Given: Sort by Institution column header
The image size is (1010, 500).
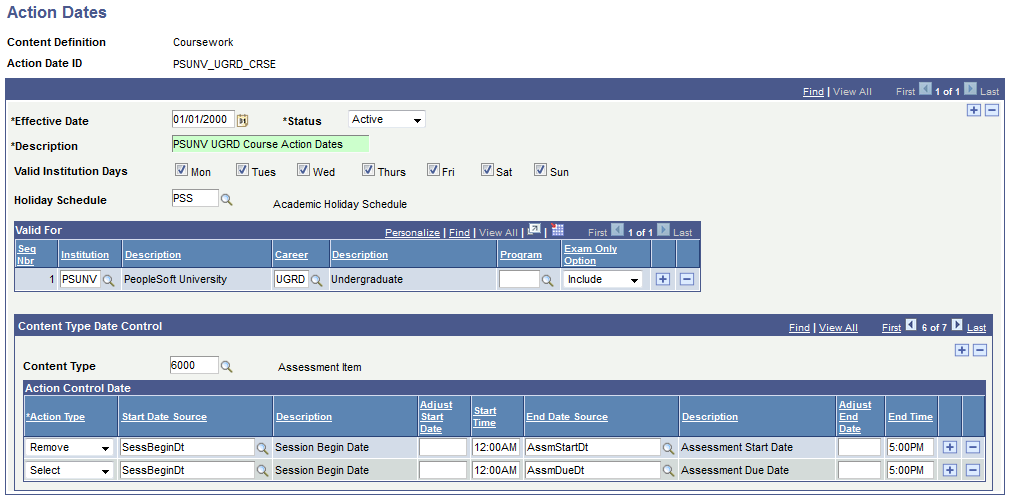Looking at the screenshot, I should (85, 255).
